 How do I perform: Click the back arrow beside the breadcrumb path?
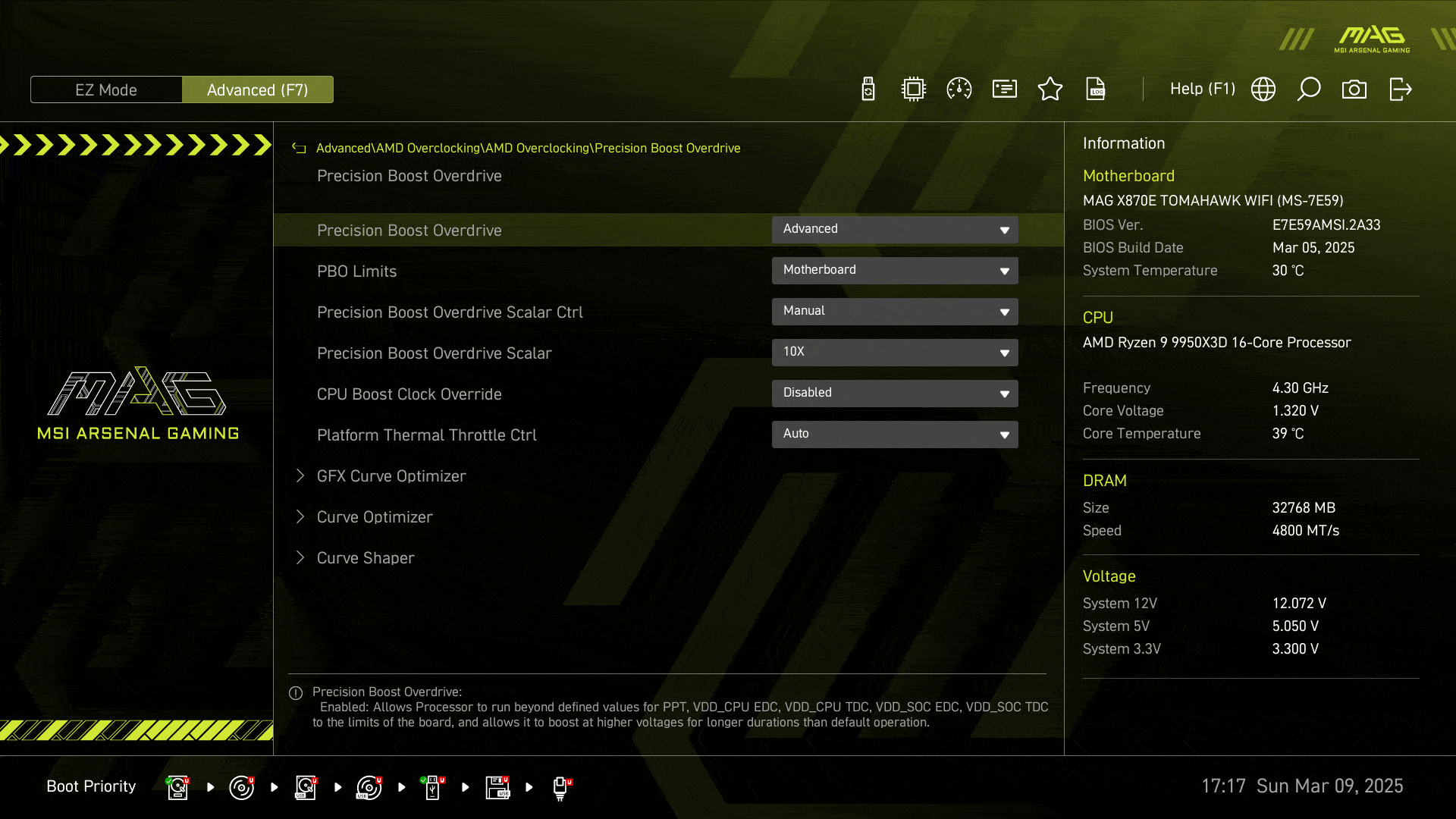point(299,149)
